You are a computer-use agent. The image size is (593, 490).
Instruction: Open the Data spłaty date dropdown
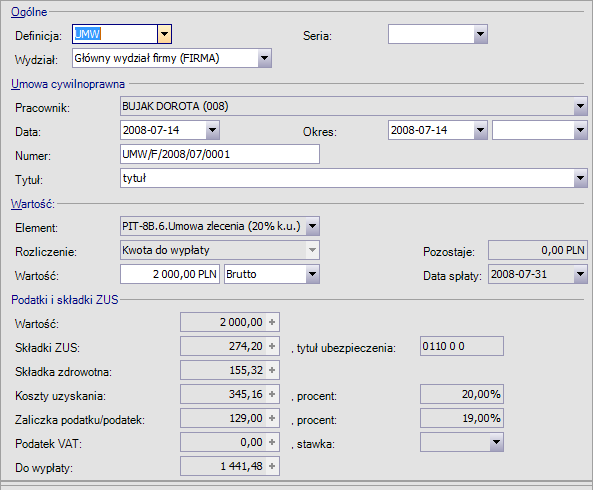coord(580,274)
